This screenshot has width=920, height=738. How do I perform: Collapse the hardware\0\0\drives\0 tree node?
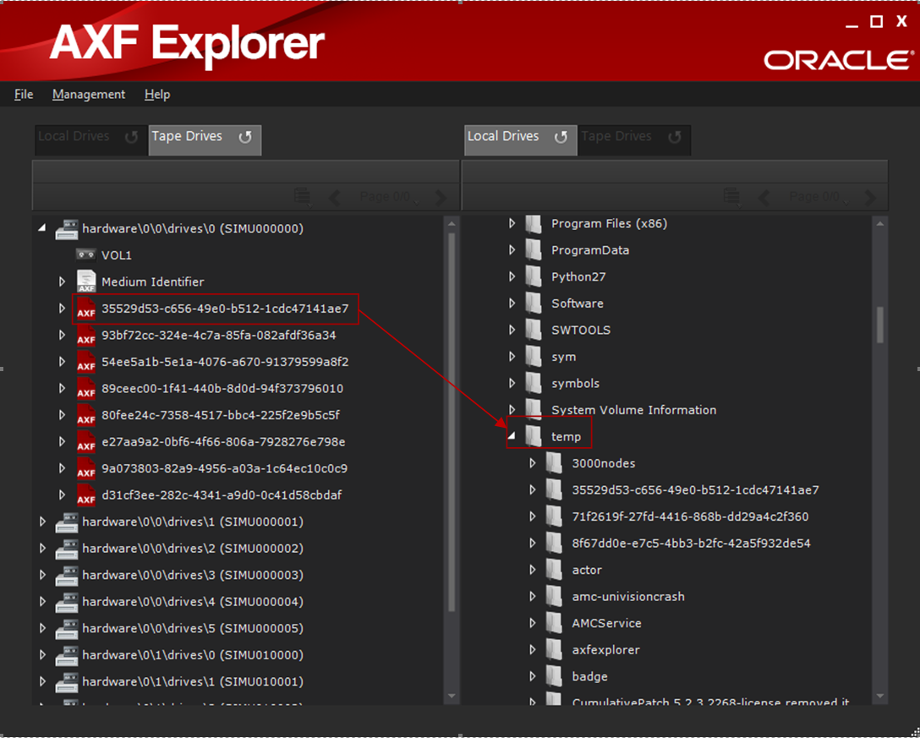(42, 228)
